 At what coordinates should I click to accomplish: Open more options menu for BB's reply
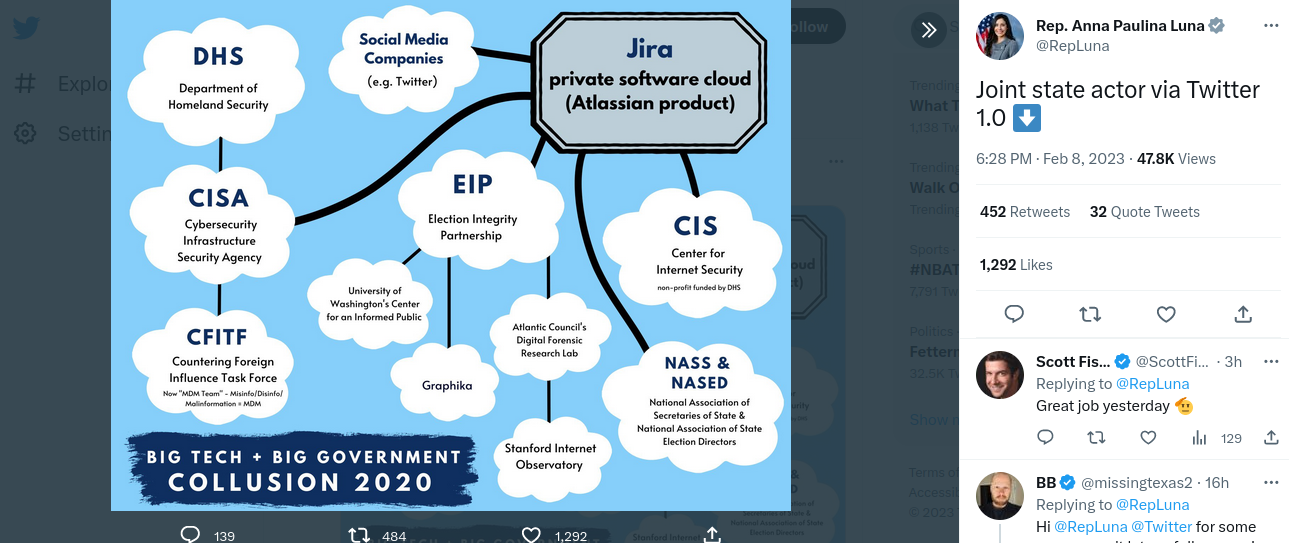coord(1271,482)
